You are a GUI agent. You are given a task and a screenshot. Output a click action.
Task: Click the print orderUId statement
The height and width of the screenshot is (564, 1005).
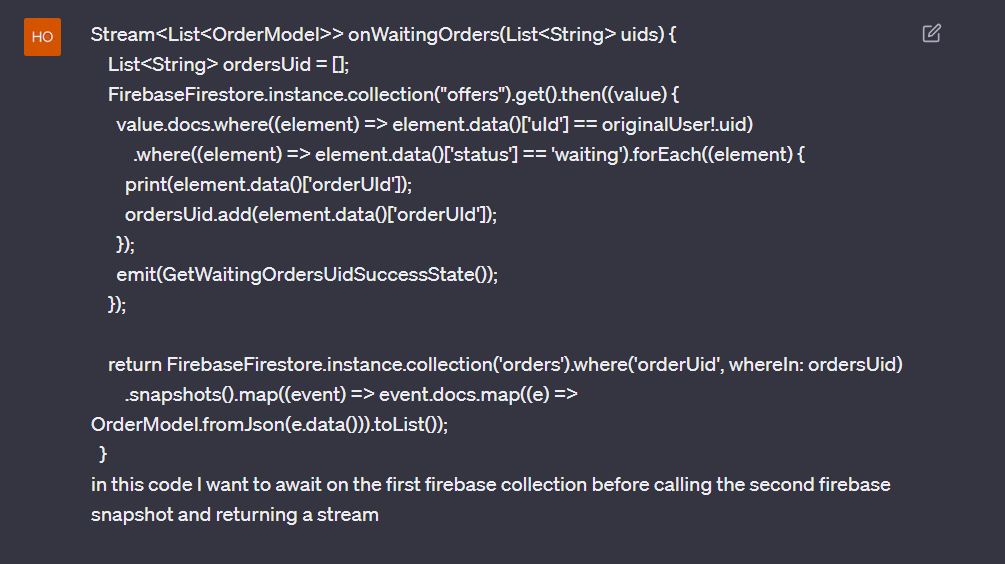(x=269, y=185)
